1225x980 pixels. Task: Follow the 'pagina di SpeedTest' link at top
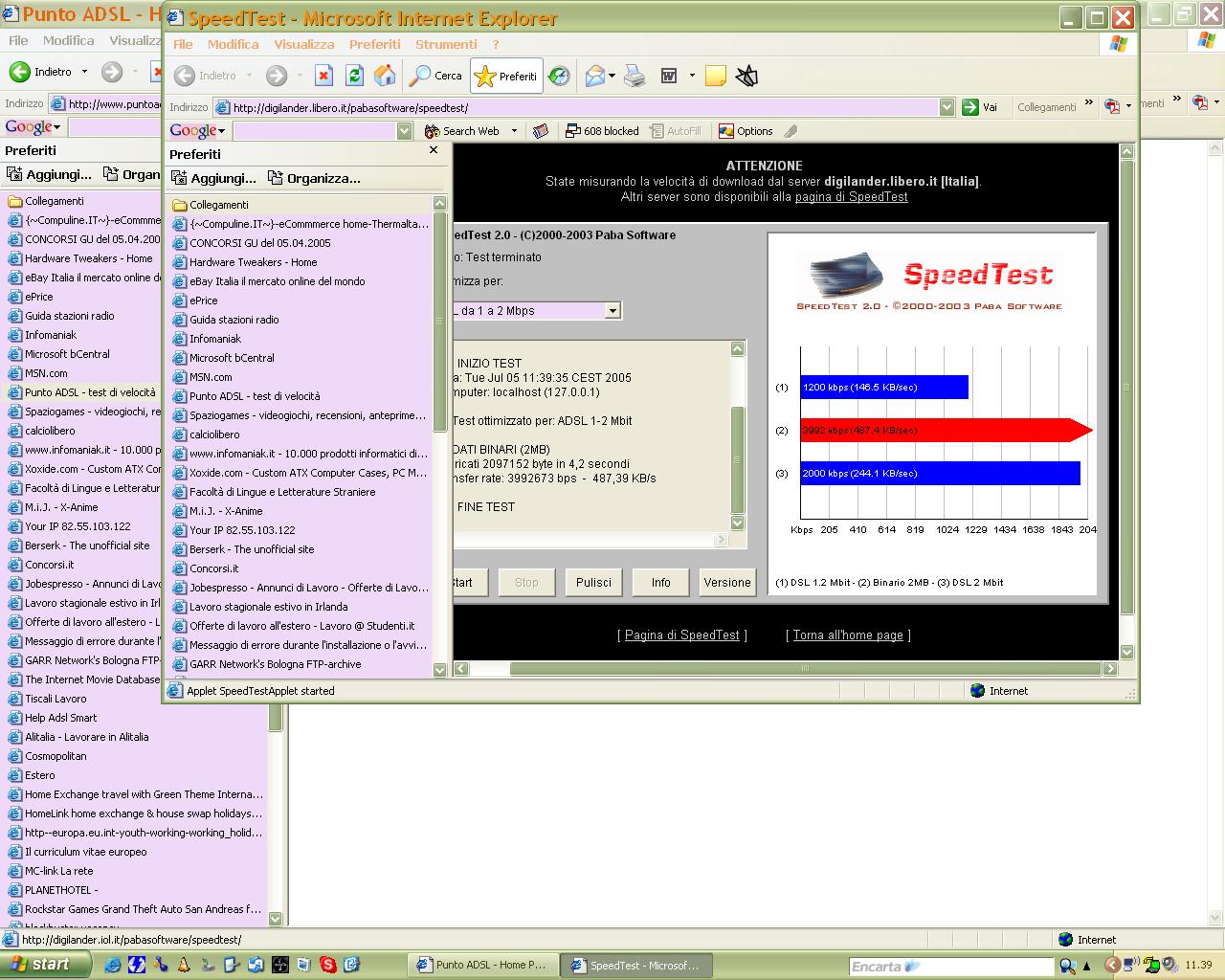[852, 196]
